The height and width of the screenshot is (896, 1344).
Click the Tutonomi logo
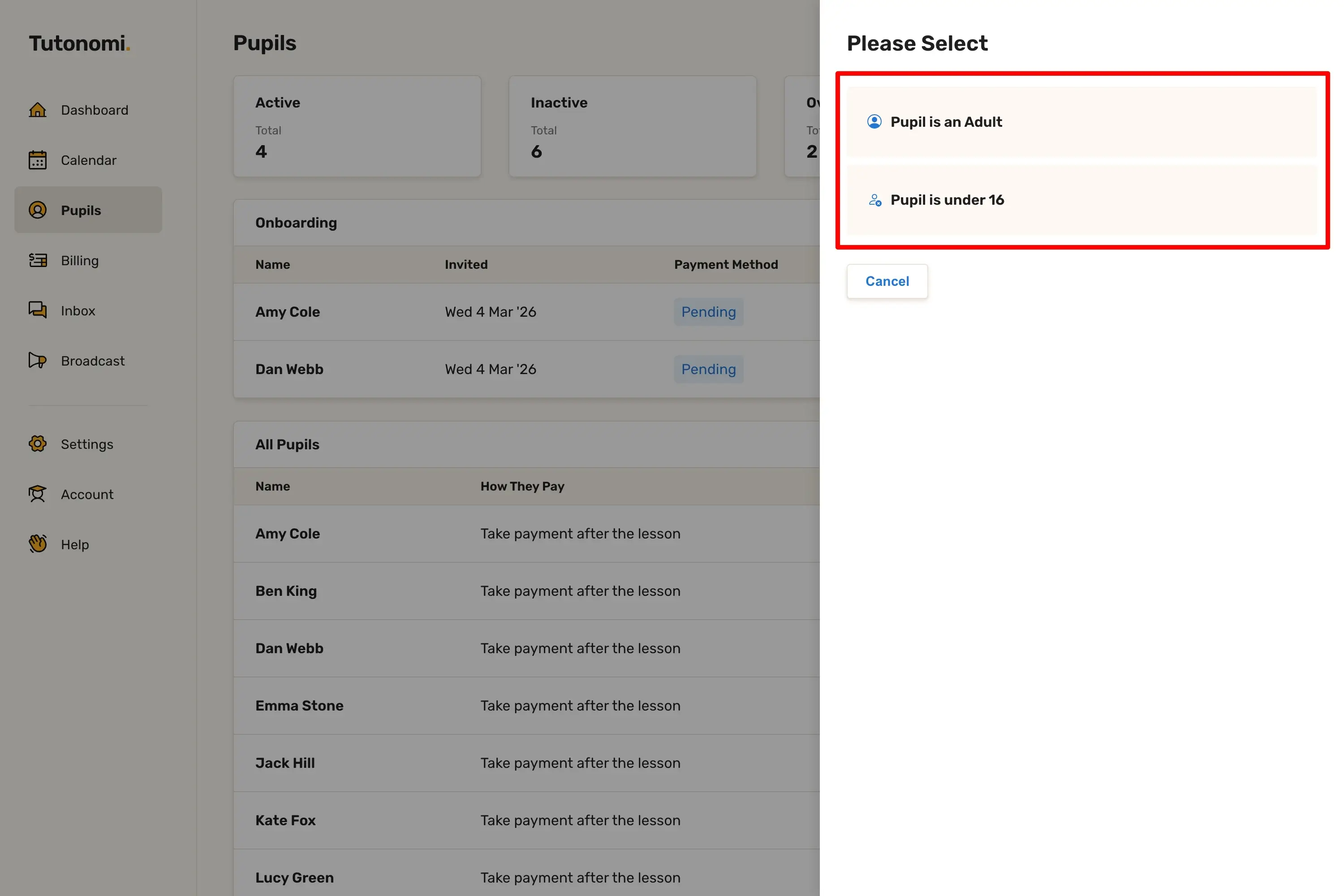[79, 43]
